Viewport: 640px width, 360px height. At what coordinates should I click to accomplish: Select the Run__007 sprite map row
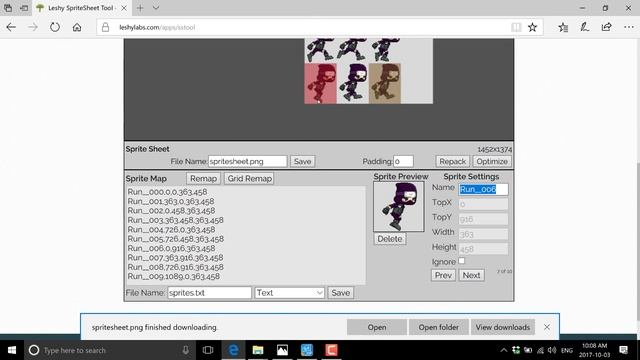coord(176,258)
